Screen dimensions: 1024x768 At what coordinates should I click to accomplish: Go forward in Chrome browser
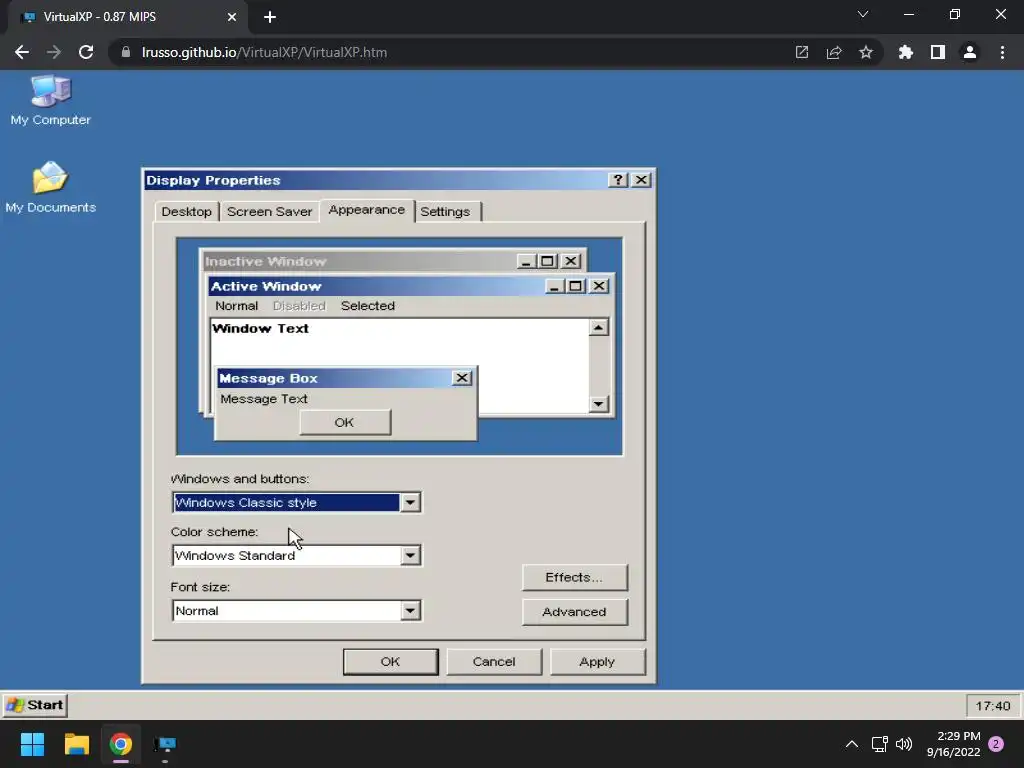(54, 52)
